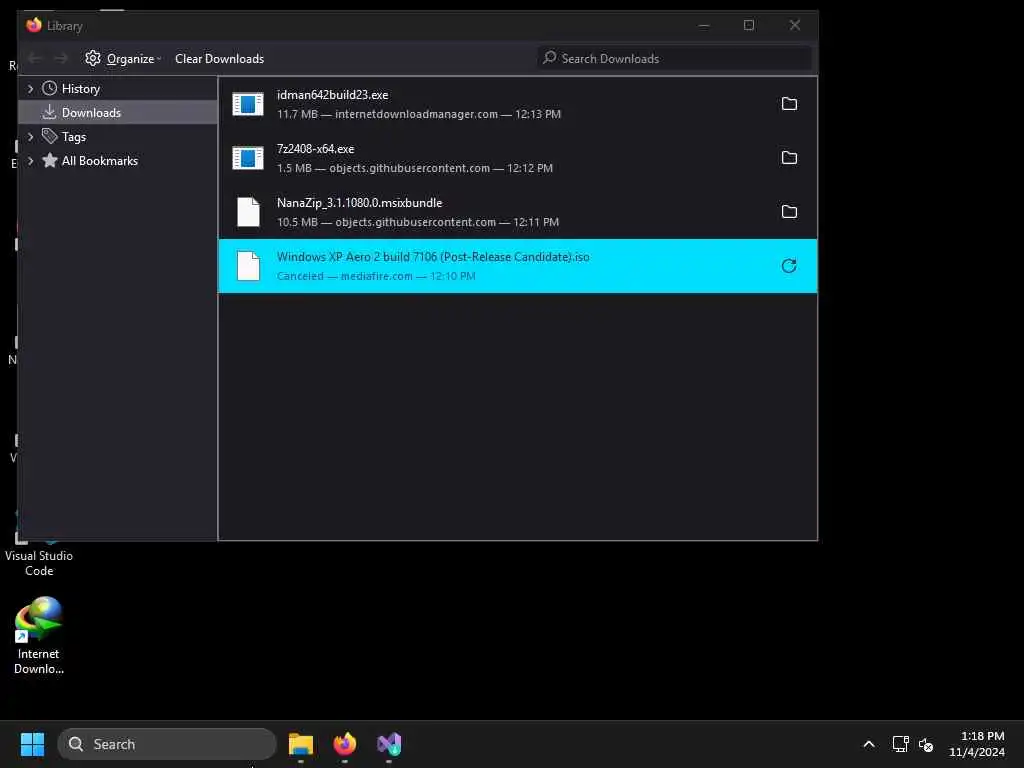Image resolution: width=1024 pixels, height=768 pixels.
Task: Open Visual Studio from the taskbar
Action: pos(389,744)
